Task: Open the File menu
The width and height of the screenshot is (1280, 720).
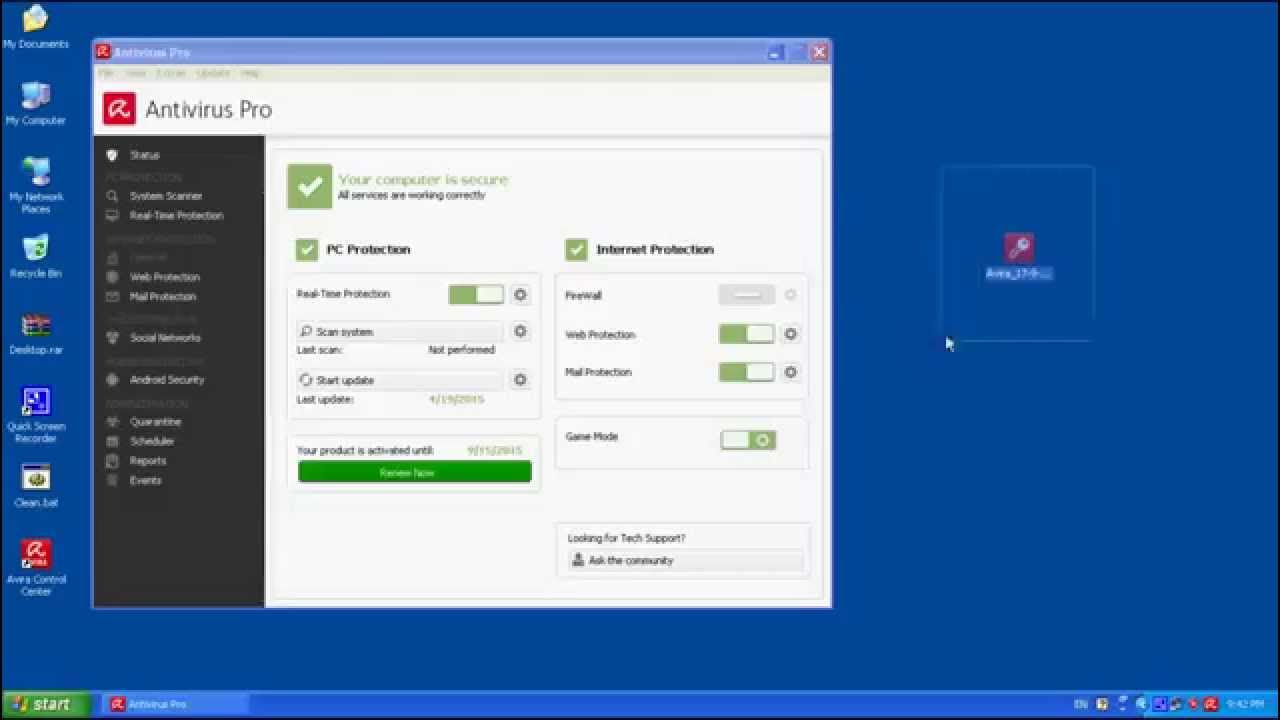Action: pos(106,73)
